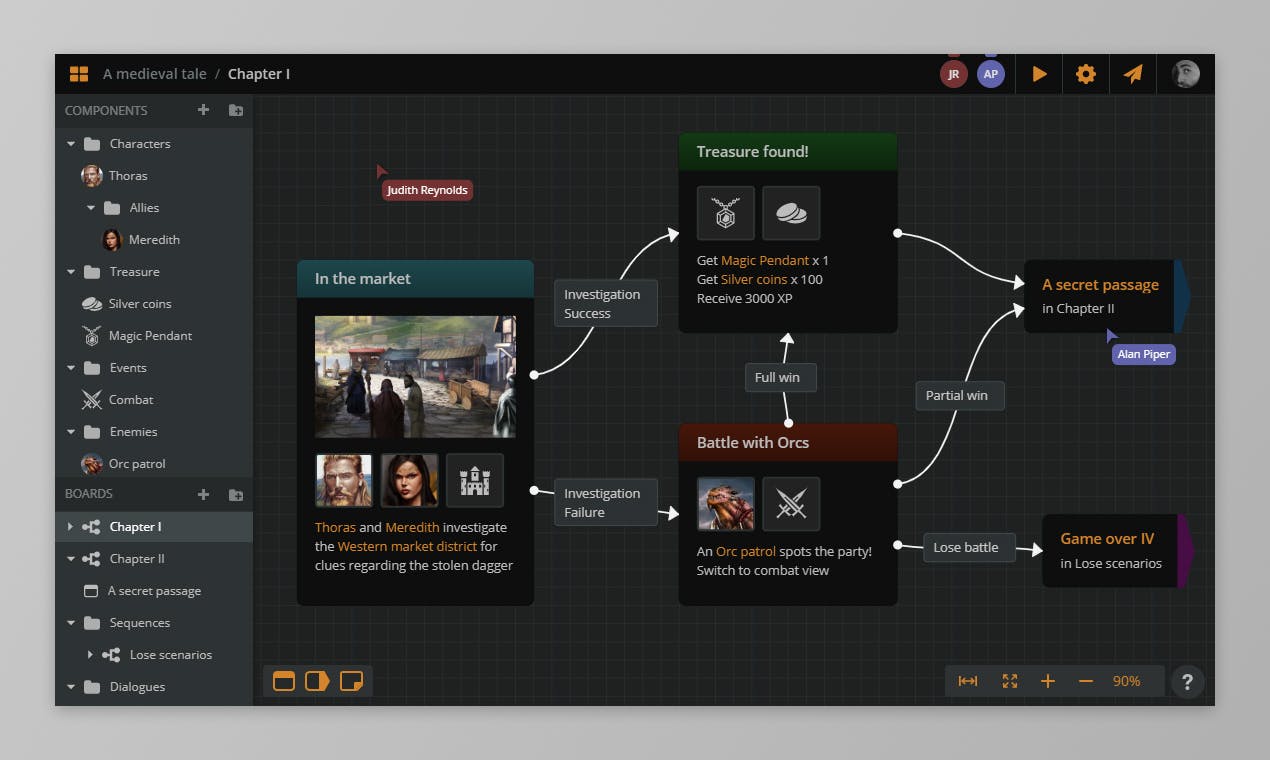The height and width of the screenshot is (760, 1270).
Task: Open the four-square dashboard icon
Action: click(x=79, y=74)
